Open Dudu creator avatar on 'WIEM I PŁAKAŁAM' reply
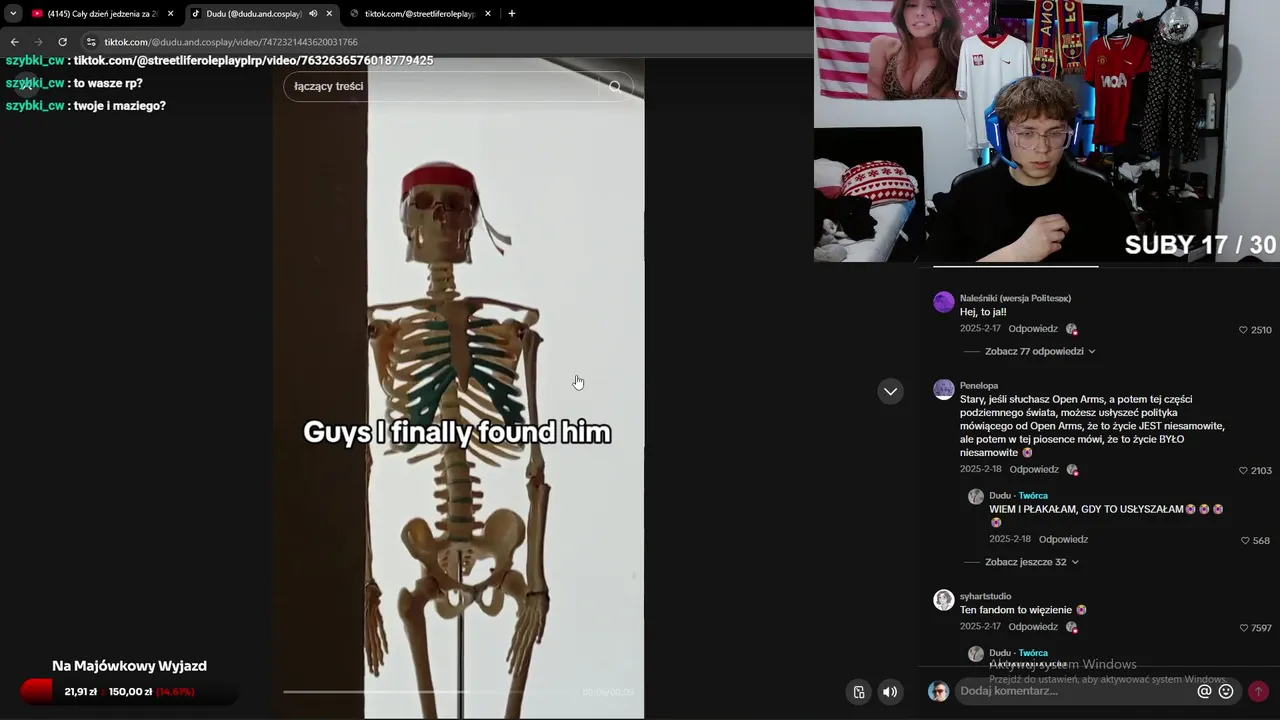Screen dimensions: 1280x720 click(976, 496)
